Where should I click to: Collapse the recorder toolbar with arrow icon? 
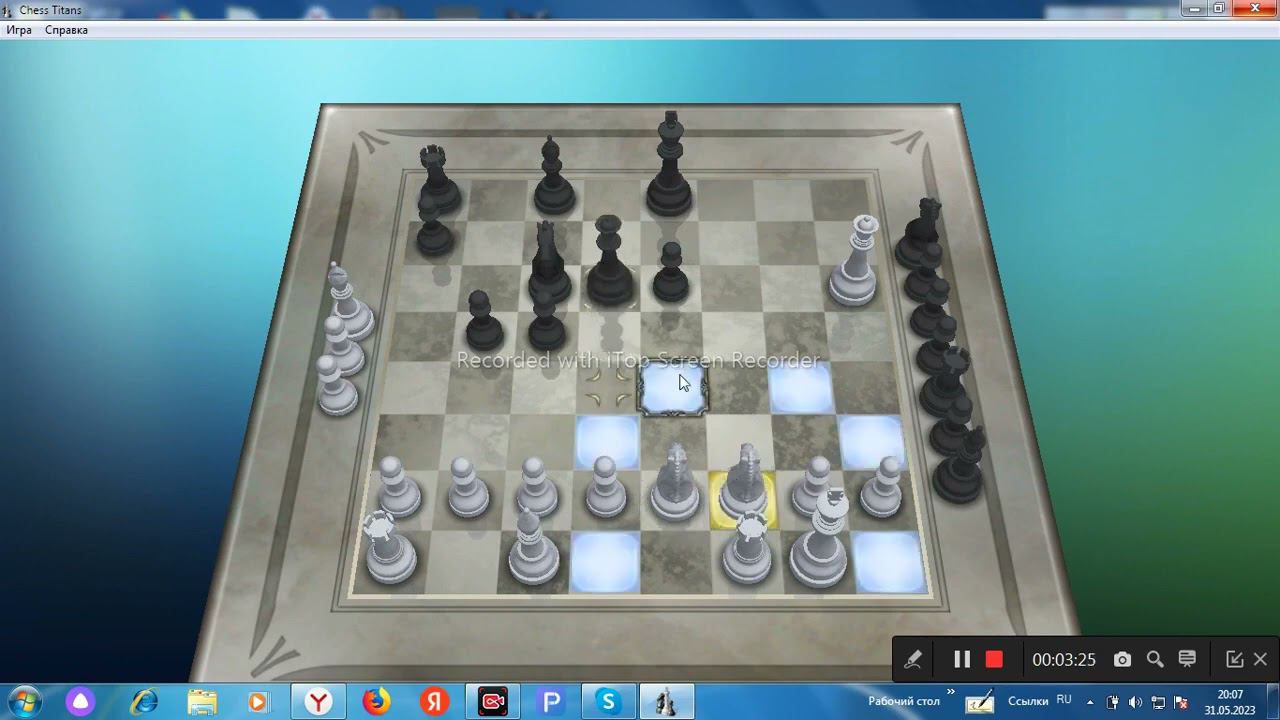pyautogui.click(x=1234, y=659)
